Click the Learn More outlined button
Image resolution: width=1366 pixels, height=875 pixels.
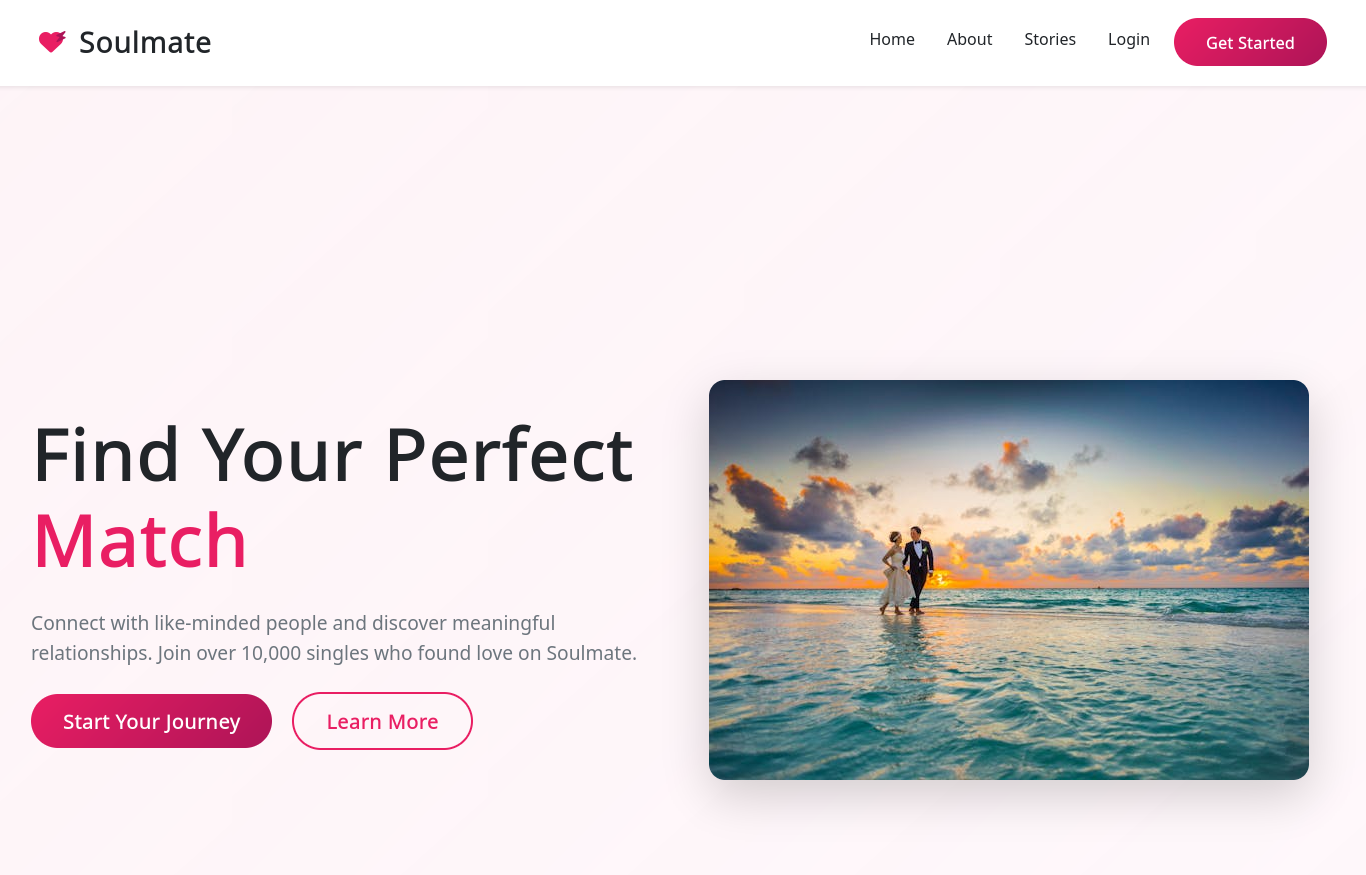382,721
